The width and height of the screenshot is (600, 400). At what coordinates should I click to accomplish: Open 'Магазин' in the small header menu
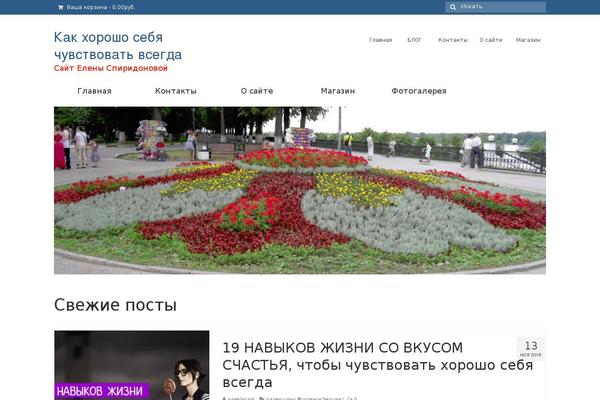point(528,40)
